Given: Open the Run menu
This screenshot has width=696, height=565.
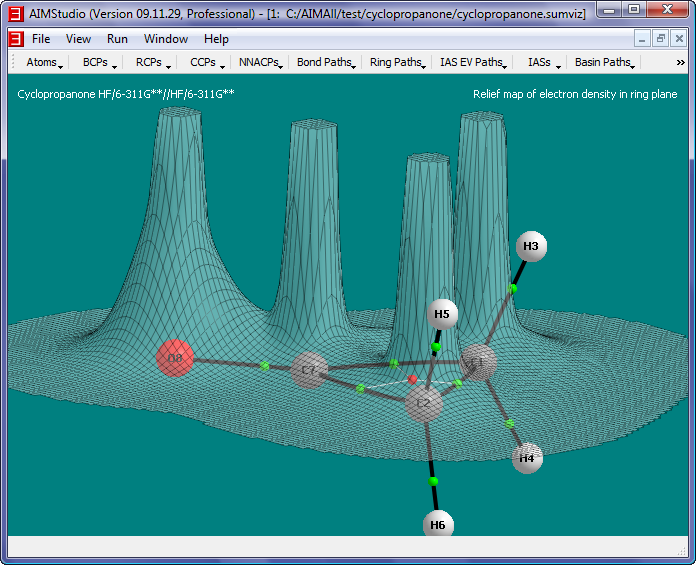Looking at the screenshot, I should pyautogui.click(x=117, y=39).
